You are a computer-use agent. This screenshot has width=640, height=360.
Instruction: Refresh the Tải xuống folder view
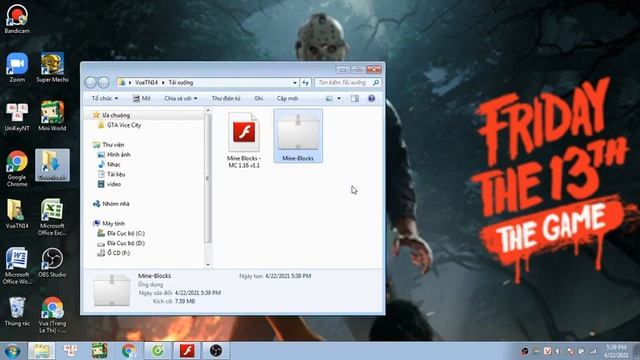[x=306, y=82]
